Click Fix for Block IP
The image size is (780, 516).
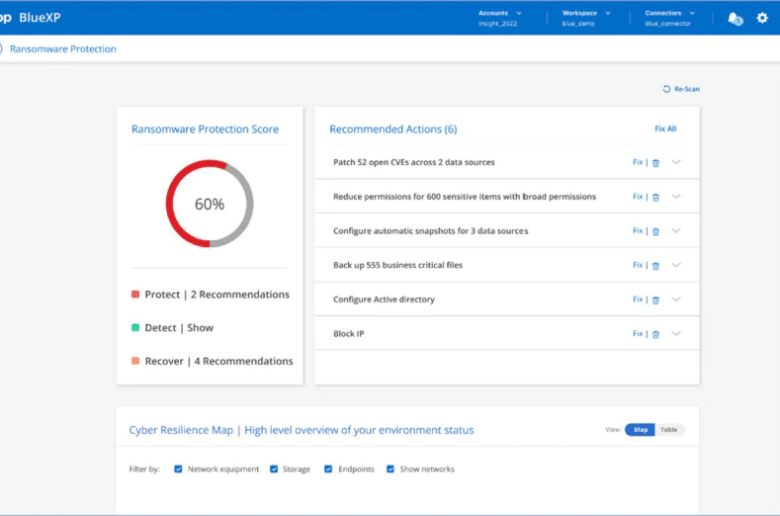pyautogui.click(x=637, y=333)
